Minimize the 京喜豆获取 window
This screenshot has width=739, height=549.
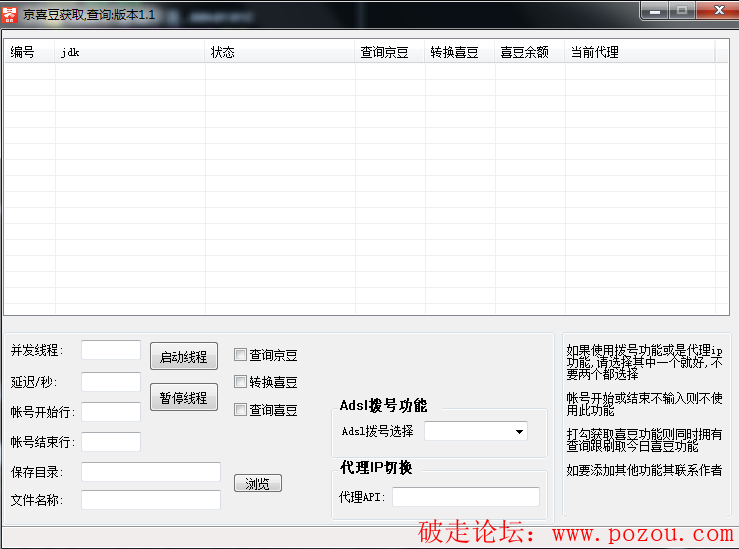pyautogui.click(x=654, y=10)
